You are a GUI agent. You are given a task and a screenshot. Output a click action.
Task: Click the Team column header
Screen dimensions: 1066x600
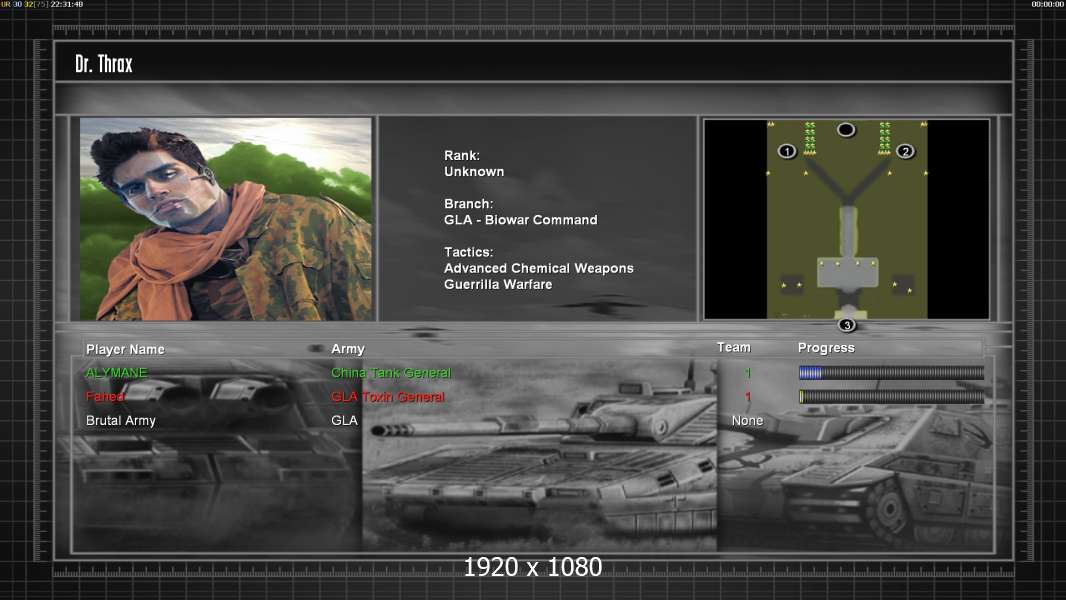click(733, 347)
